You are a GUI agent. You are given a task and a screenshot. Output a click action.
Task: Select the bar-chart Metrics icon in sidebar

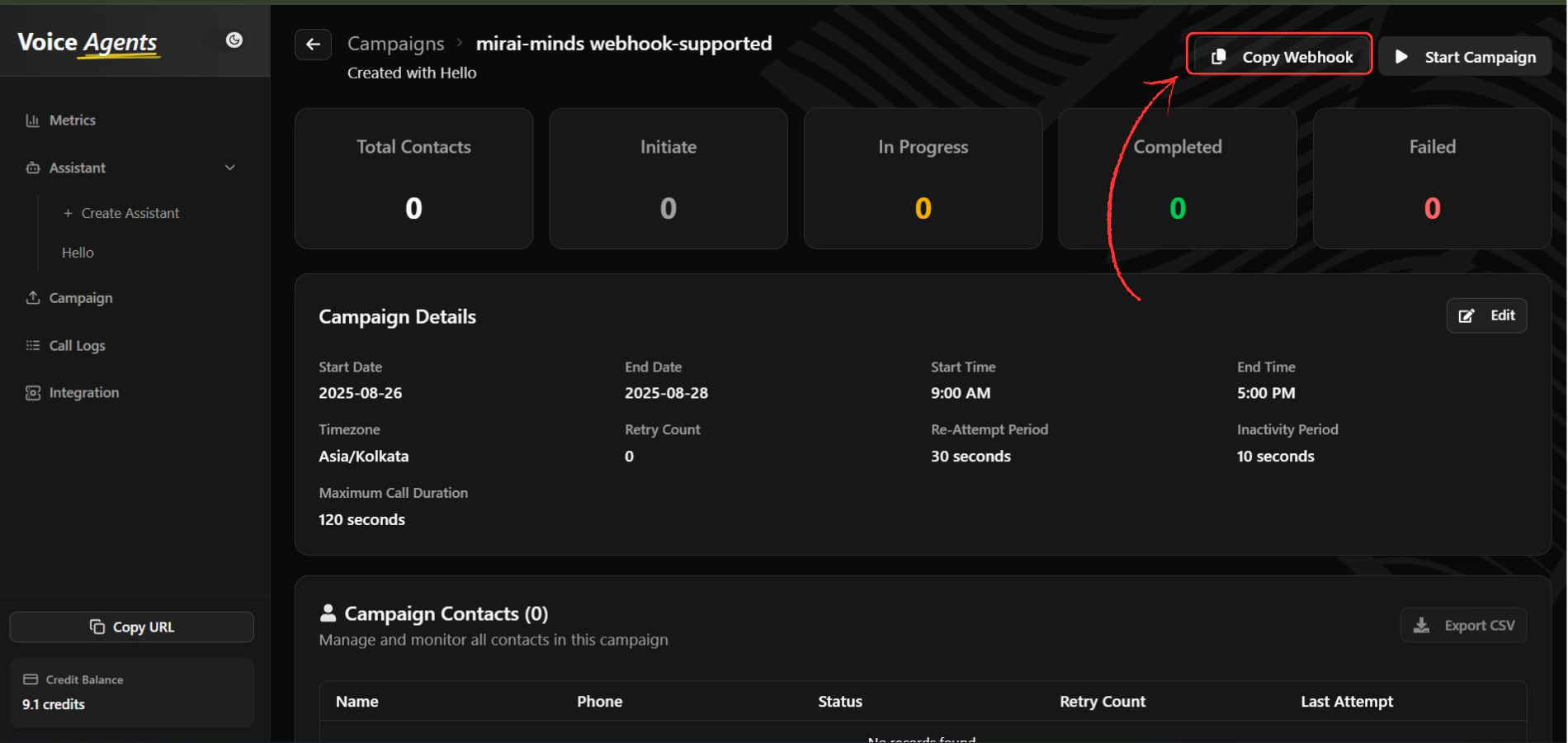[x=32, y=120]
